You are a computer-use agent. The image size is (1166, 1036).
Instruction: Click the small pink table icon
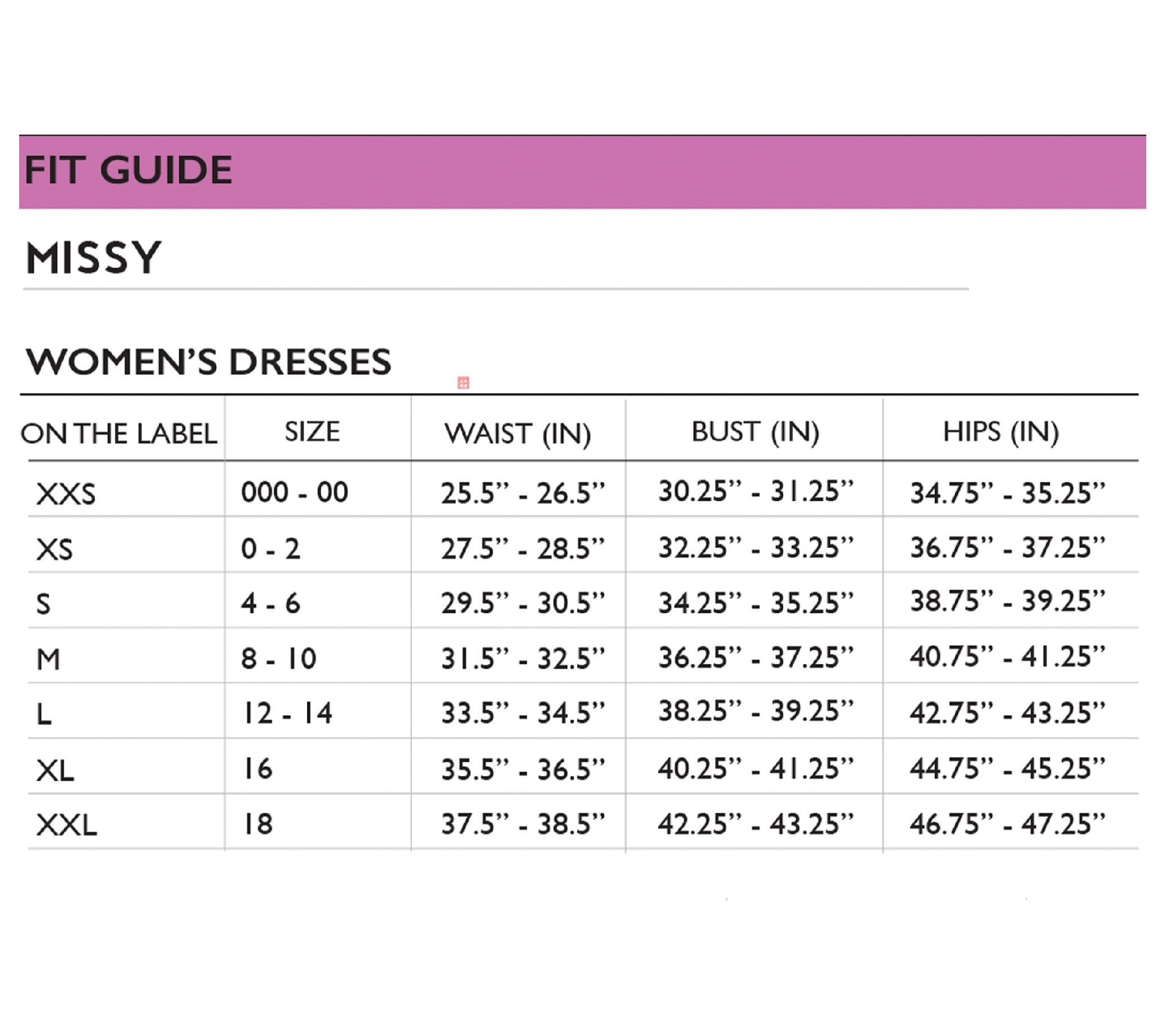pyautogui.click(x=463, y=383)
